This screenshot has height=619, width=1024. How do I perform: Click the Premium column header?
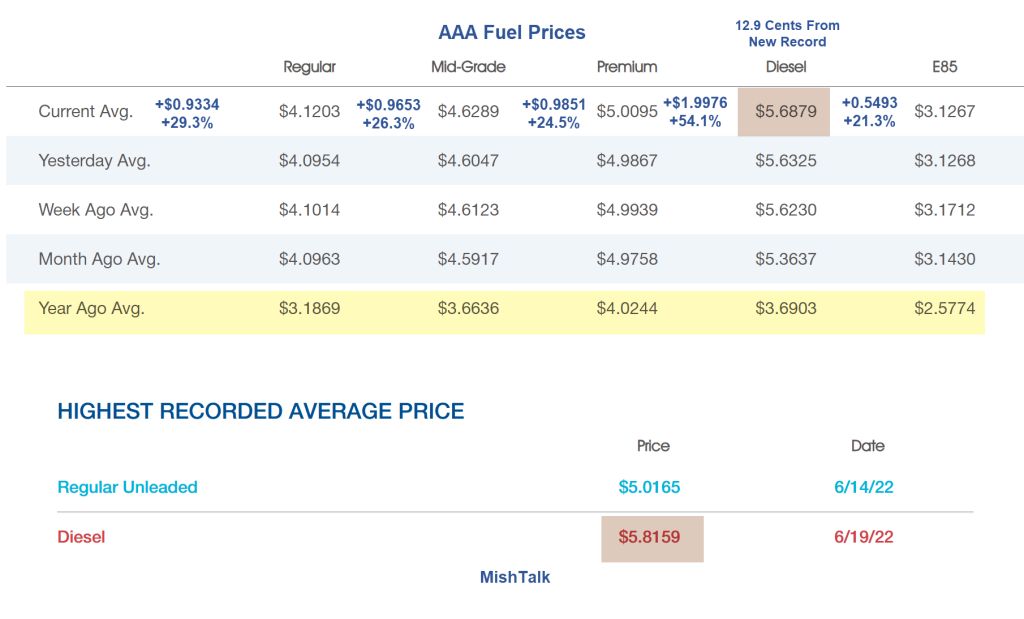click(x=627, y=67)
